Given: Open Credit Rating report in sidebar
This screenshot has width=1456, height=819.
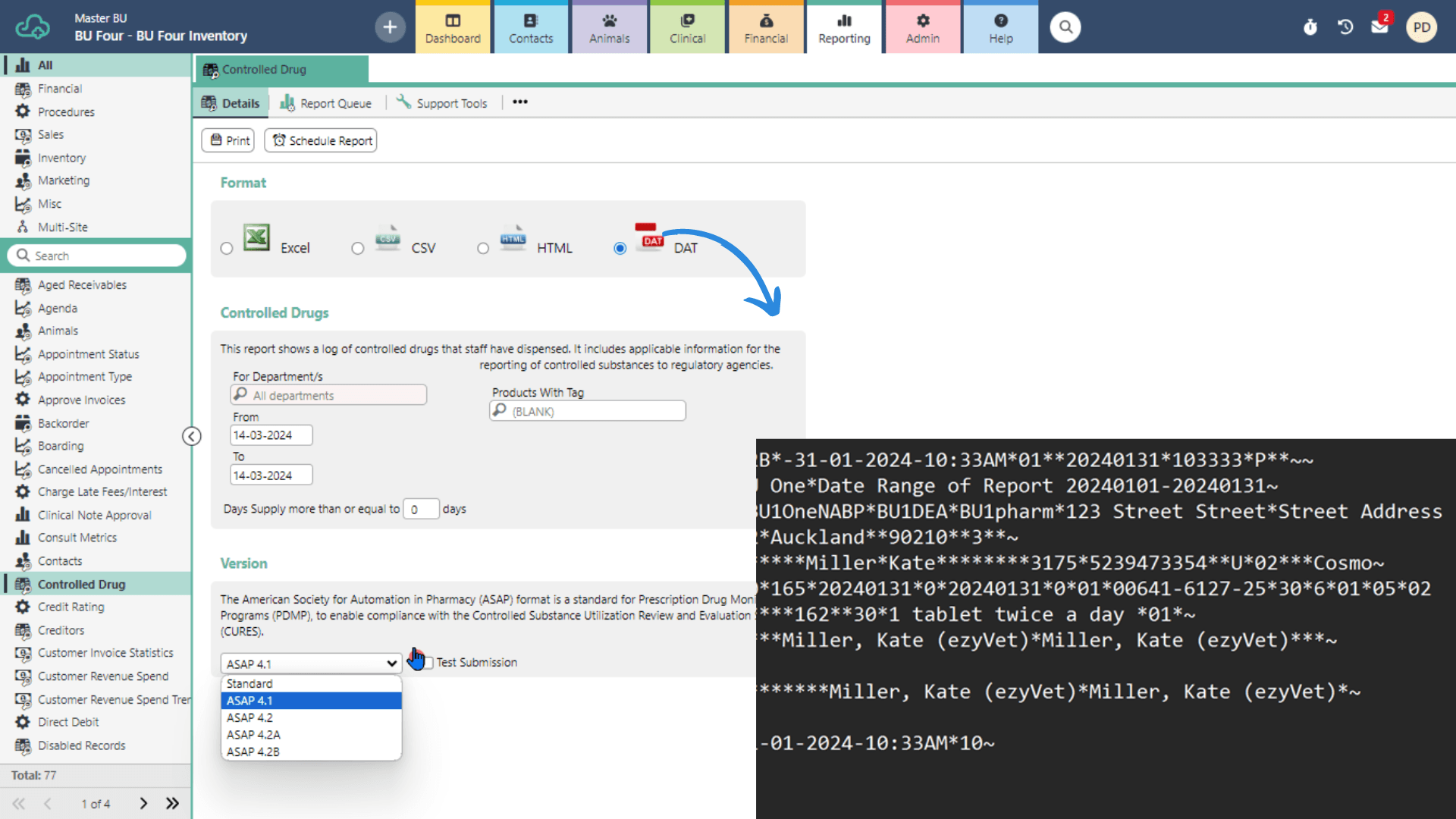Looking at the screenshot, I should (71, 607).
